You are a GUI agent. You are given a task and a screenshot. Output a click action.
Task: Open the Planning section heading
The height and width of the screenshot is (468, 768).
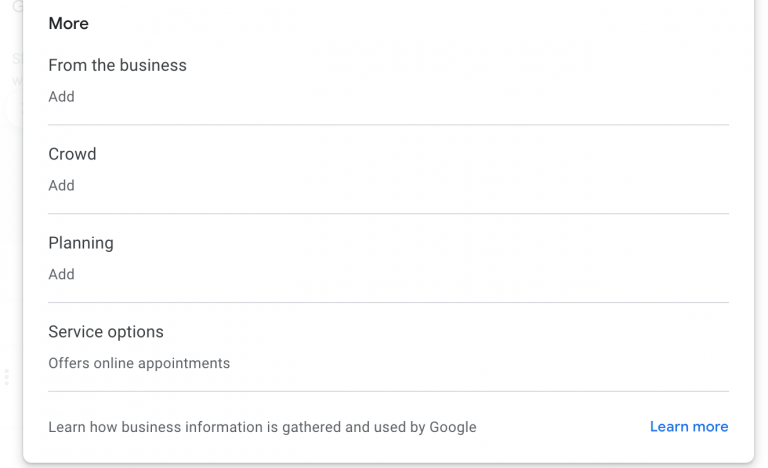81,244
